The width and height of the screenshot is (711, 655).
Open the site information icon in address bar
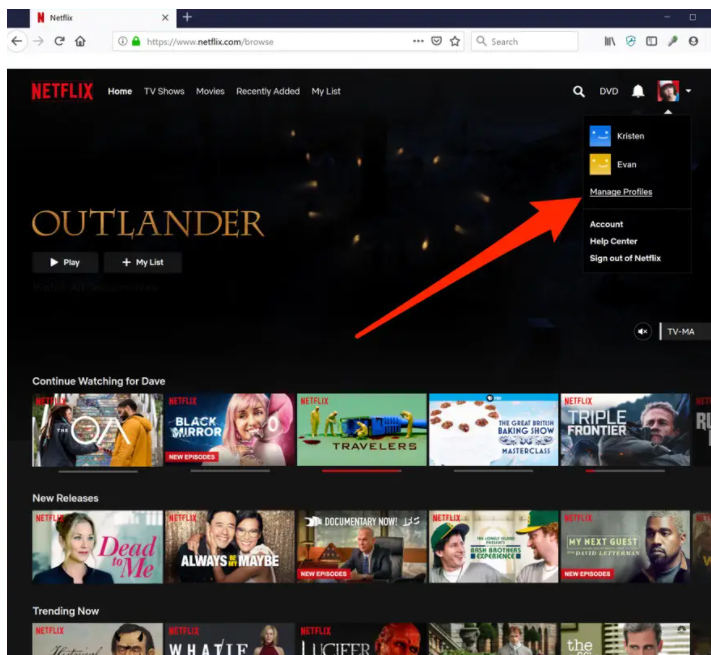122,41
